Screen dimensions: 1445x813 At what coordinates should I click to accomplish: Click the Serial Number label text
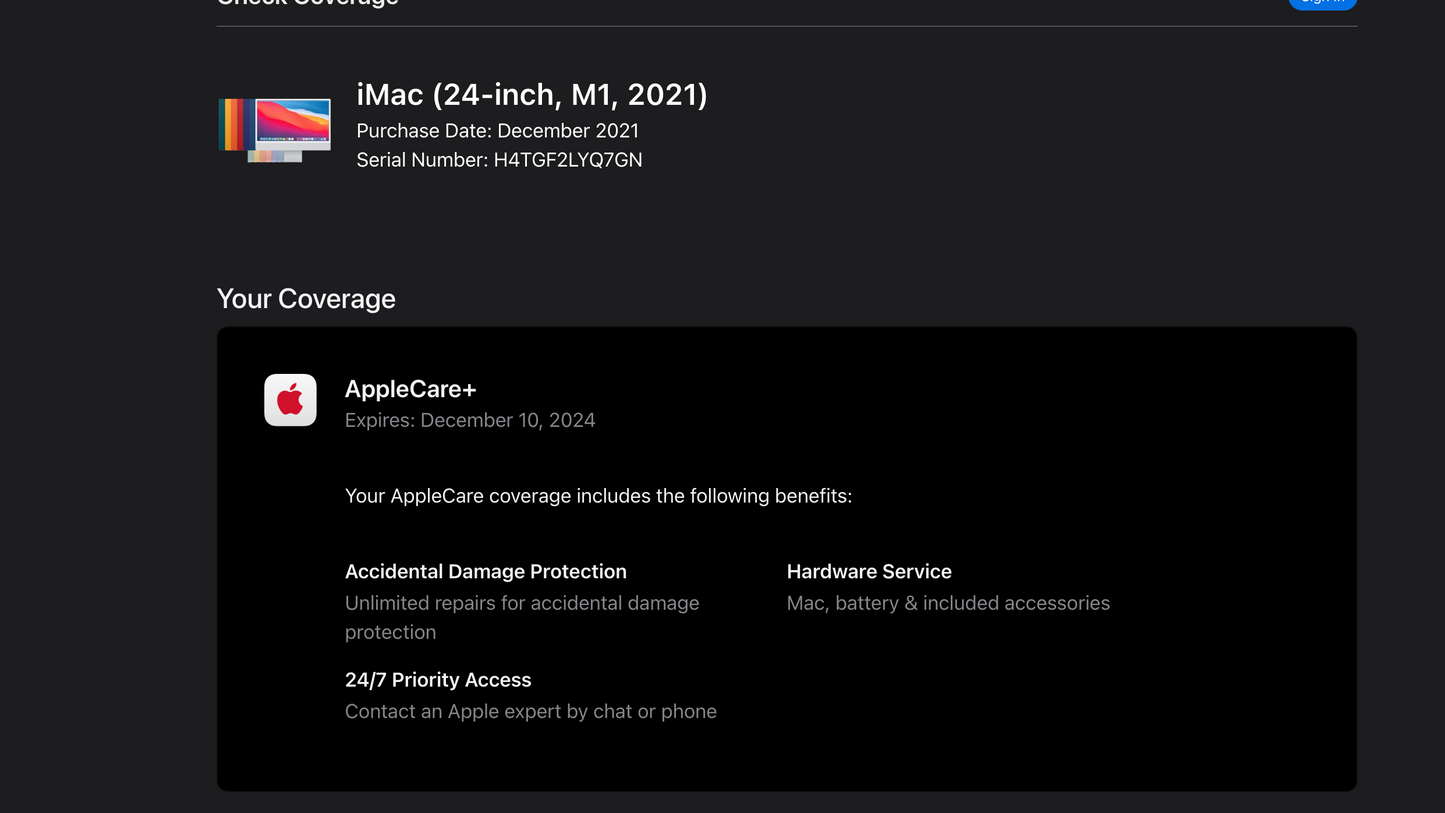click(x=422, y=160)
